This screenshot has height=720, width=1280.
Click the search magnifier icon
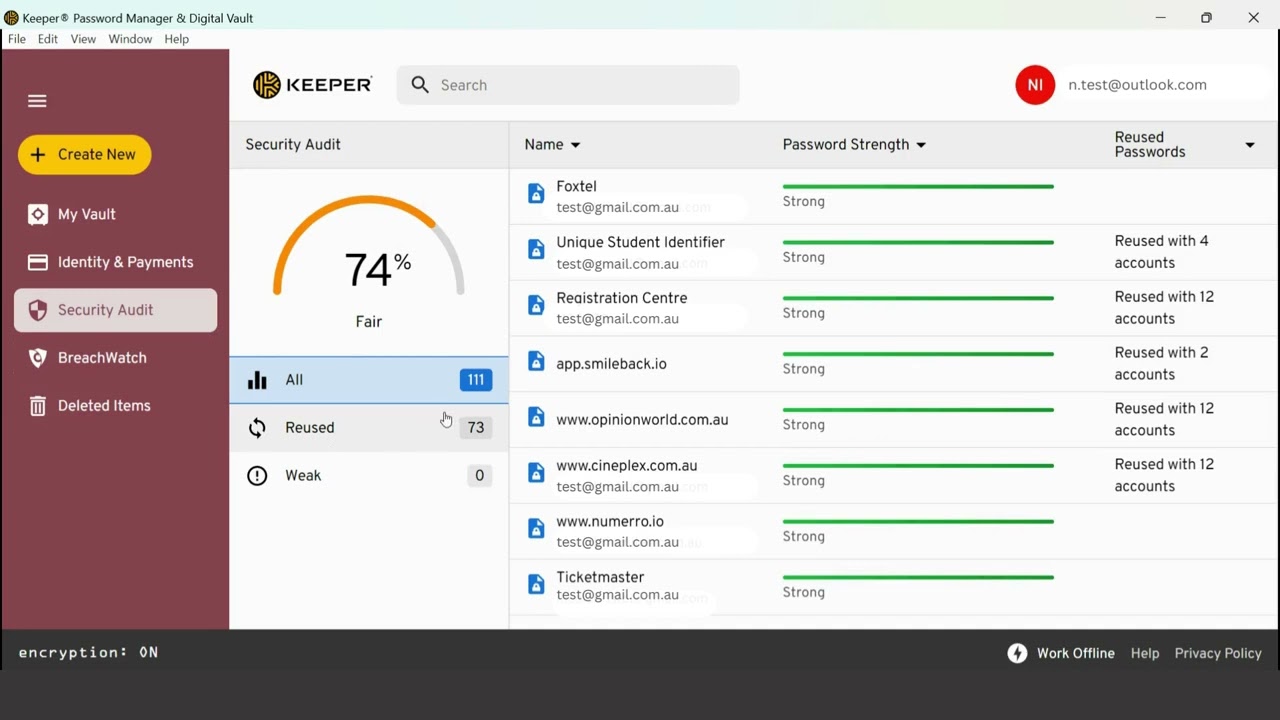point(420,85)
